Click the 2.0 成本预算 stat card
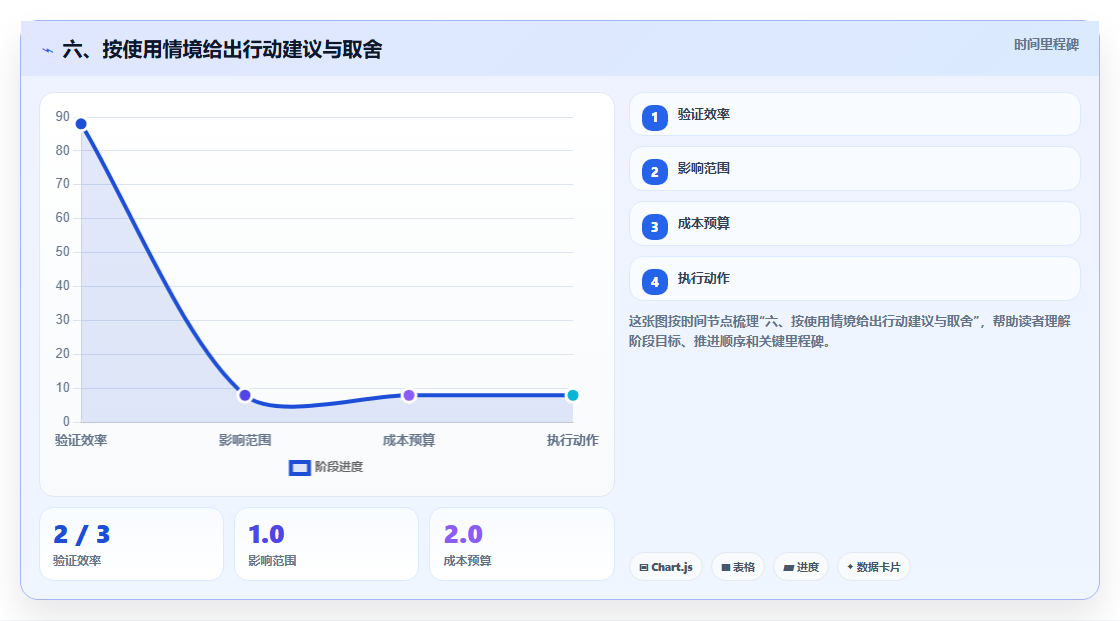Viewport: 1120px width, 621px height. (x=521, y=544)
